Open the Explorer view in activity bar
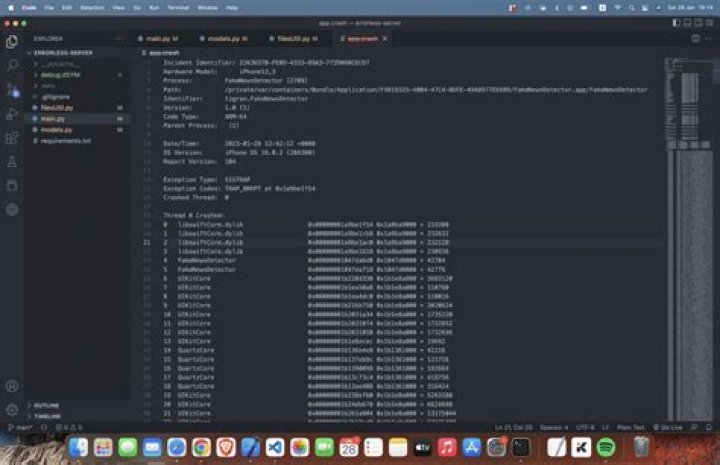The image size is (720, 465). pos(12,42)
